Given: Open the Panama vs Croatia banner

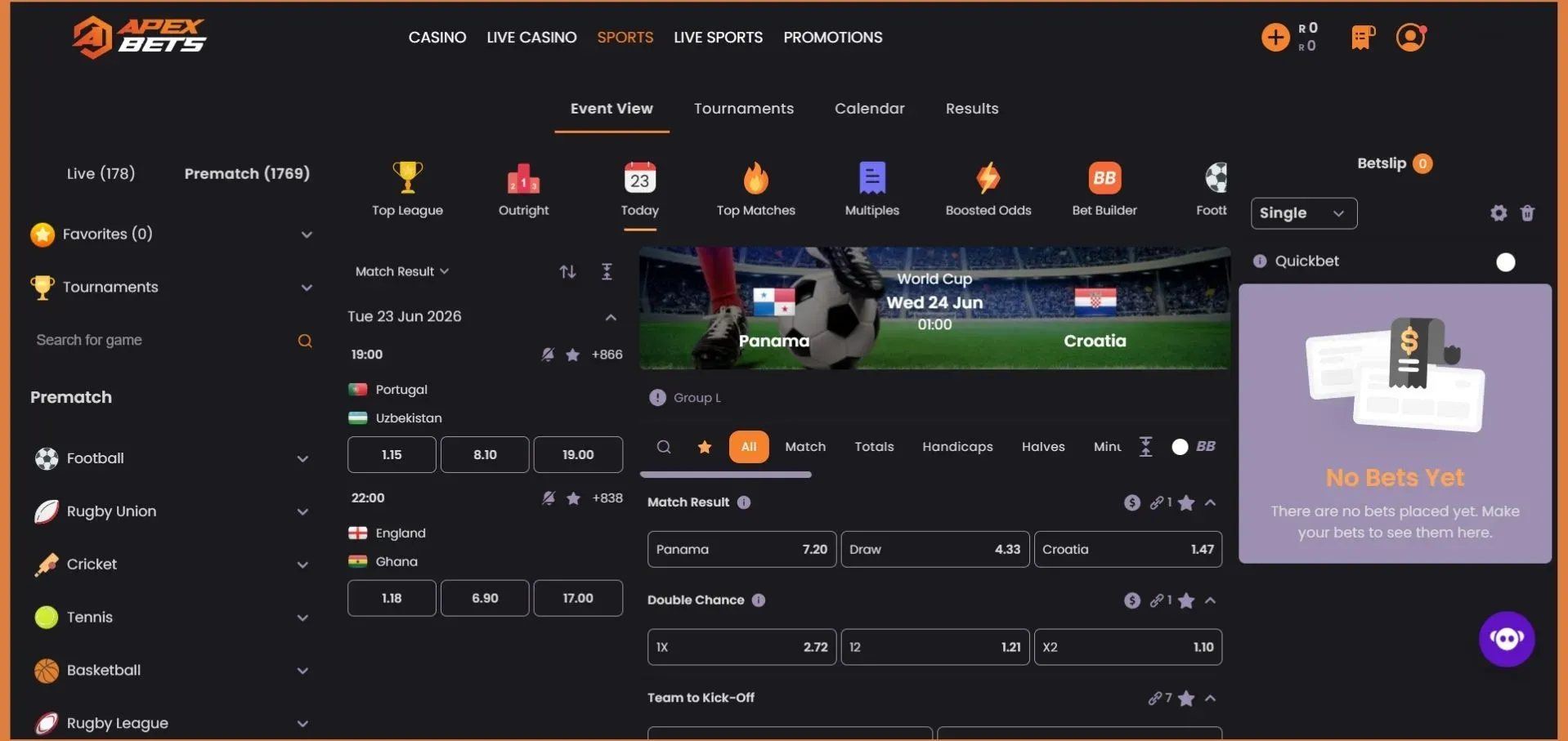Looking at the screenshot, I should (x=934, y=308).
